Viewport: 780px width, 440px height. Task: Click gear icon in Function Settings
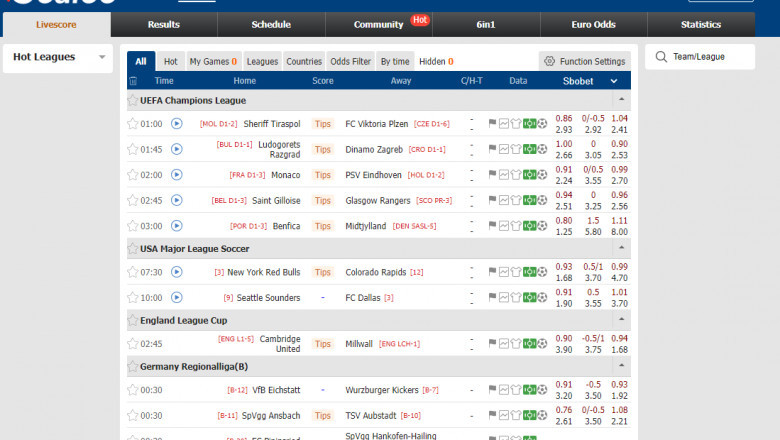point(549,61)
